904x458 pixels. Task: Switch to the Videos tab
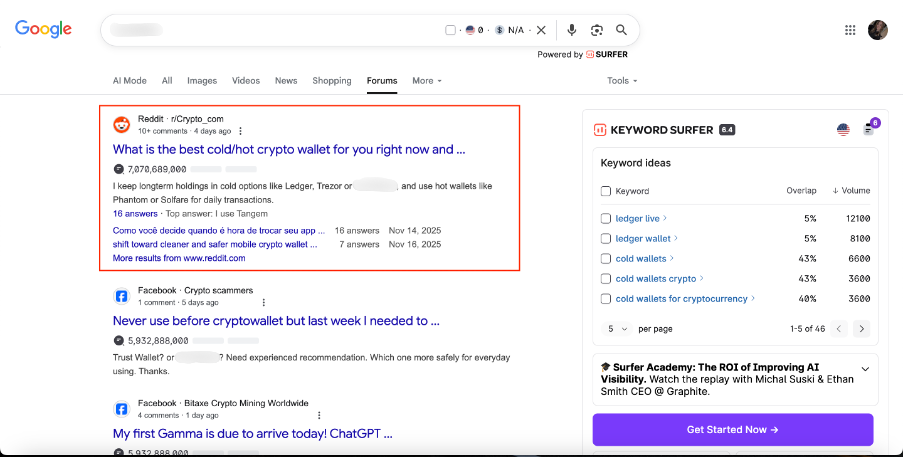point(246,81)
